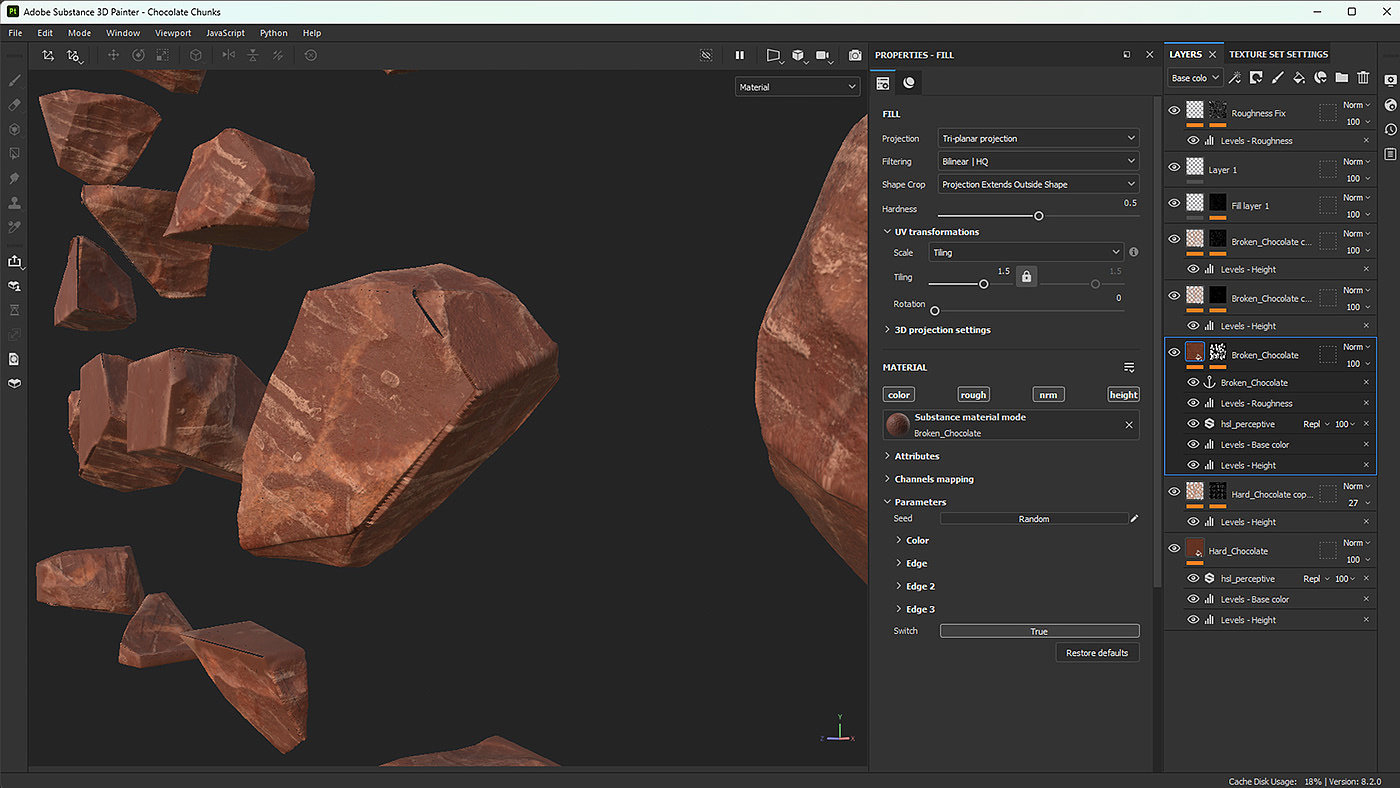Image resolution: width=1400 pixels, height=788 pixels.
Task: Lock the tiling ratio padlock
Action: [x=1026, y=277]
